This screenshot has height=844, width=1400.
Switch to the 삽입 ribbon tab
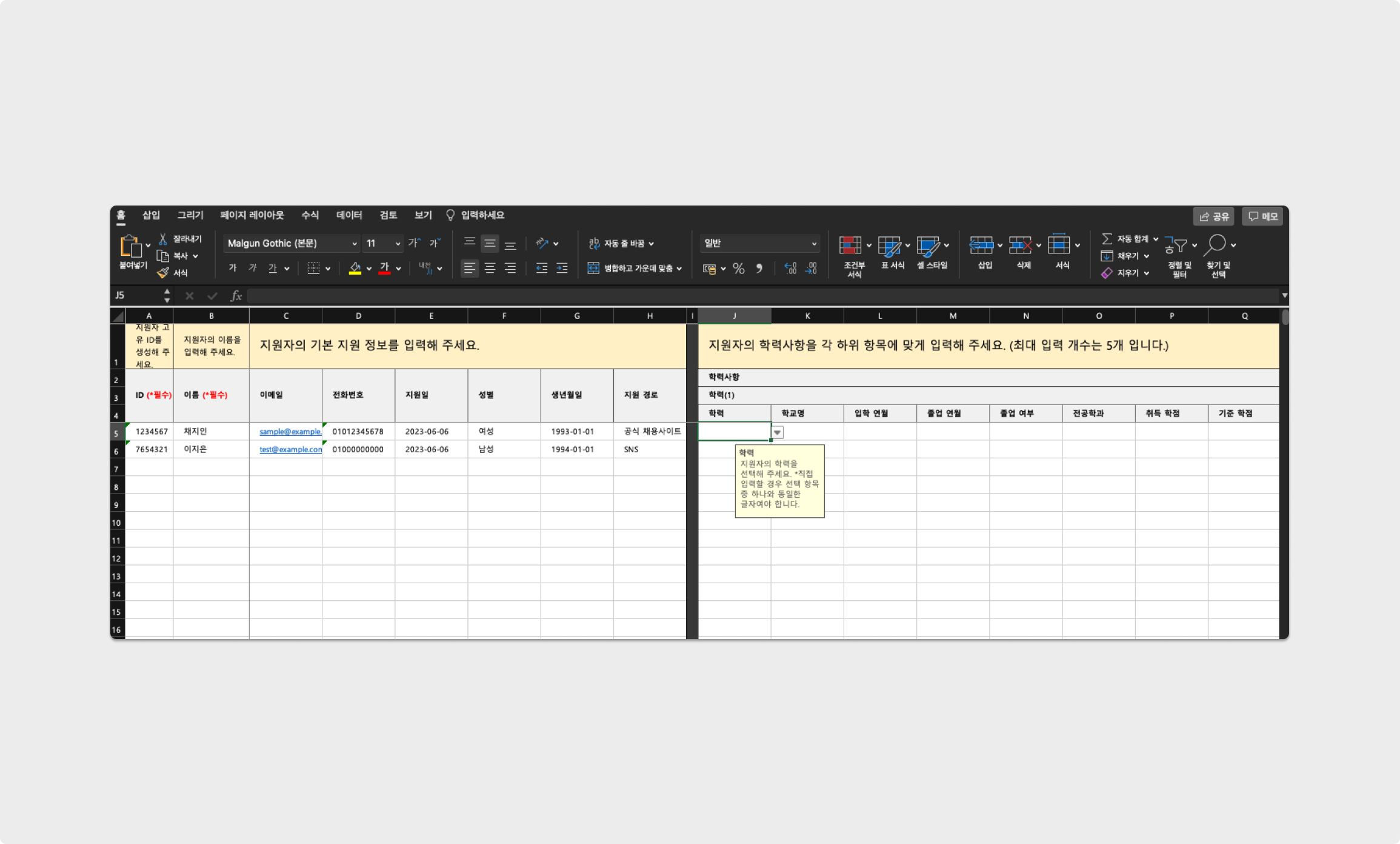click(151, 215)
